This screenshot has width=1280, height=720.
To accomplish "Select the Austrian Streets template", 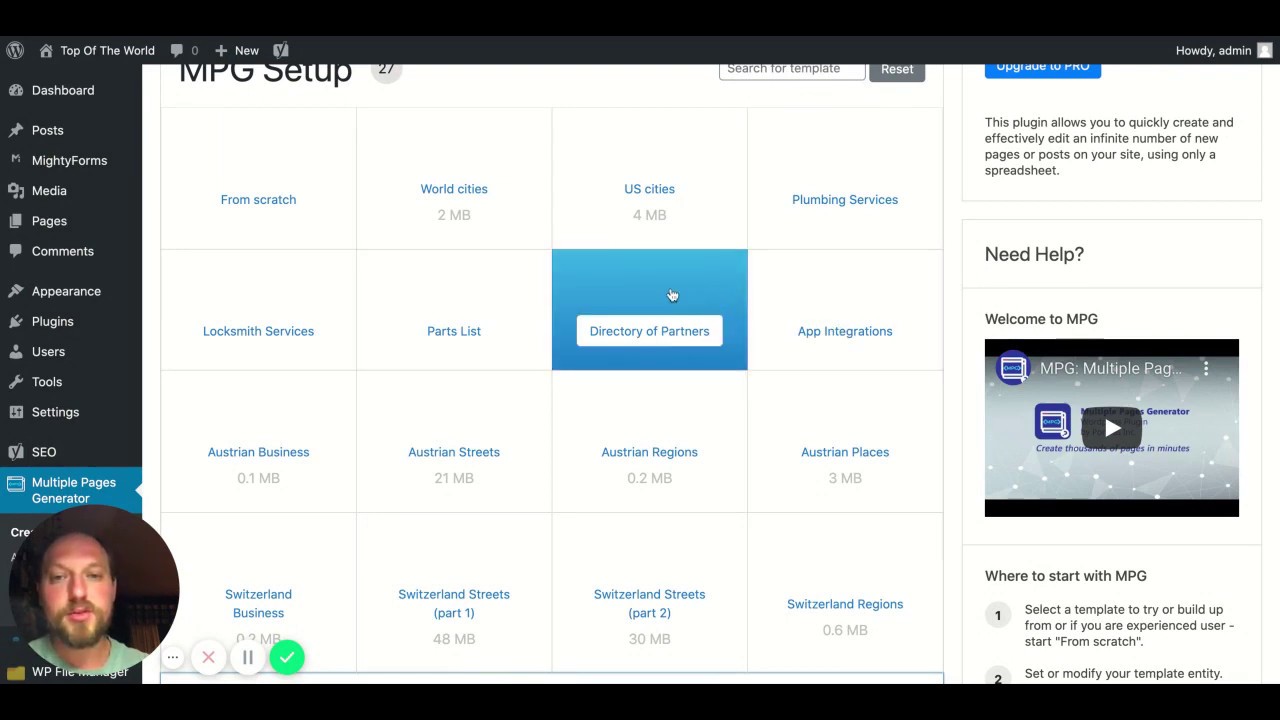I will (x=454, y=452).
